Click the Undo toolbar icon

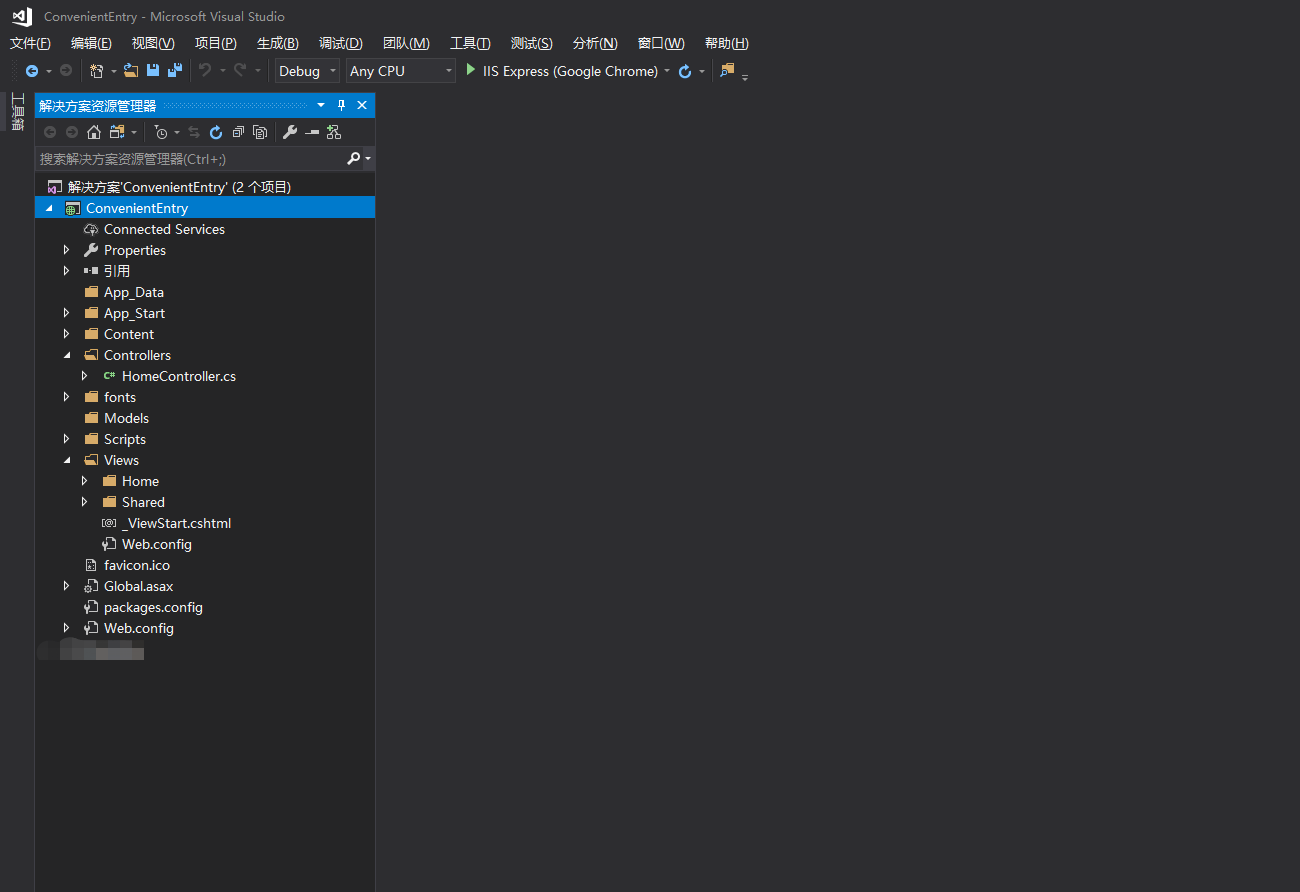click(x=205, y=71)
